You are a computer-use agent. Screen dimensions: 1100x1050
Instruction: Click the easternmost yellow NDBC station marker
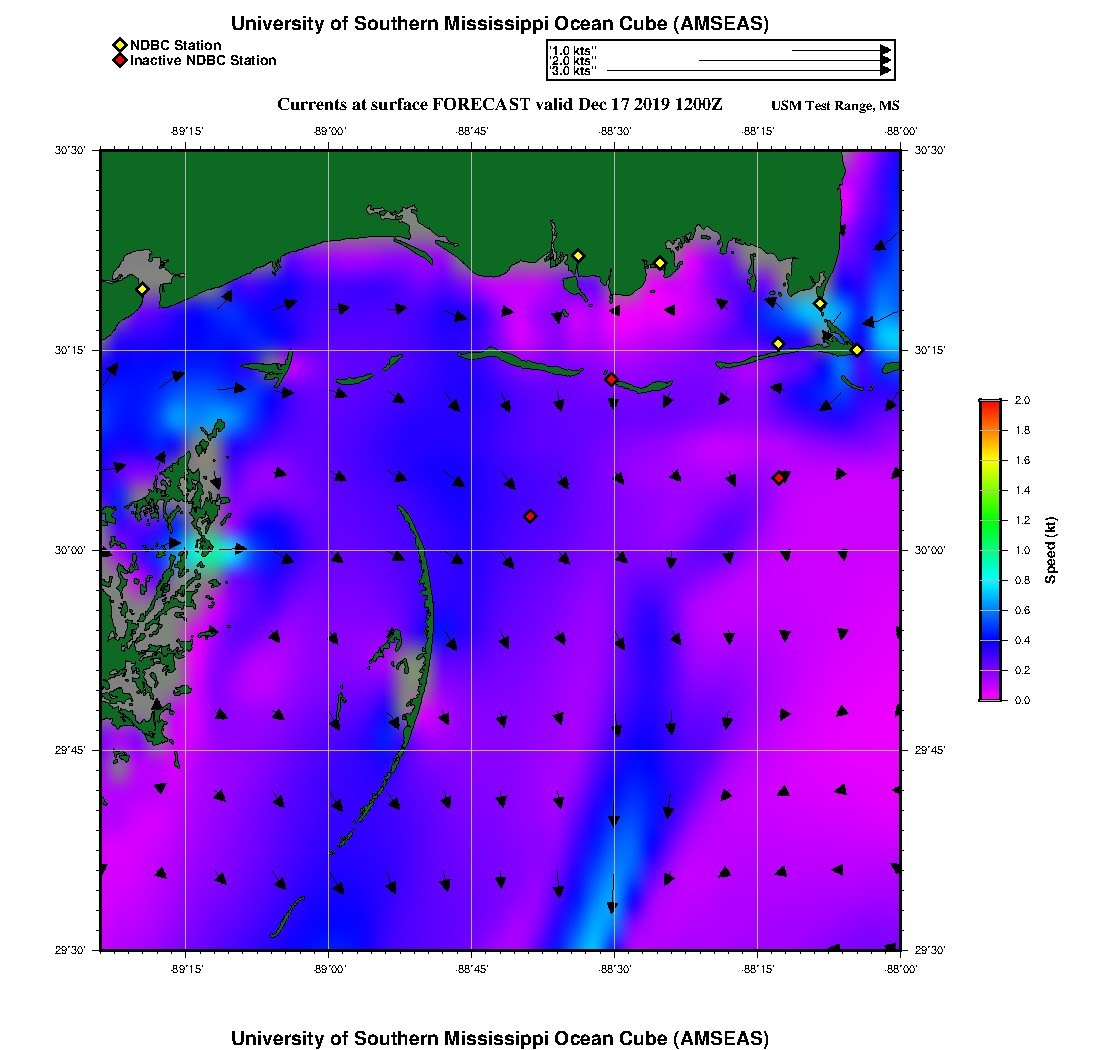pos(857,349)
